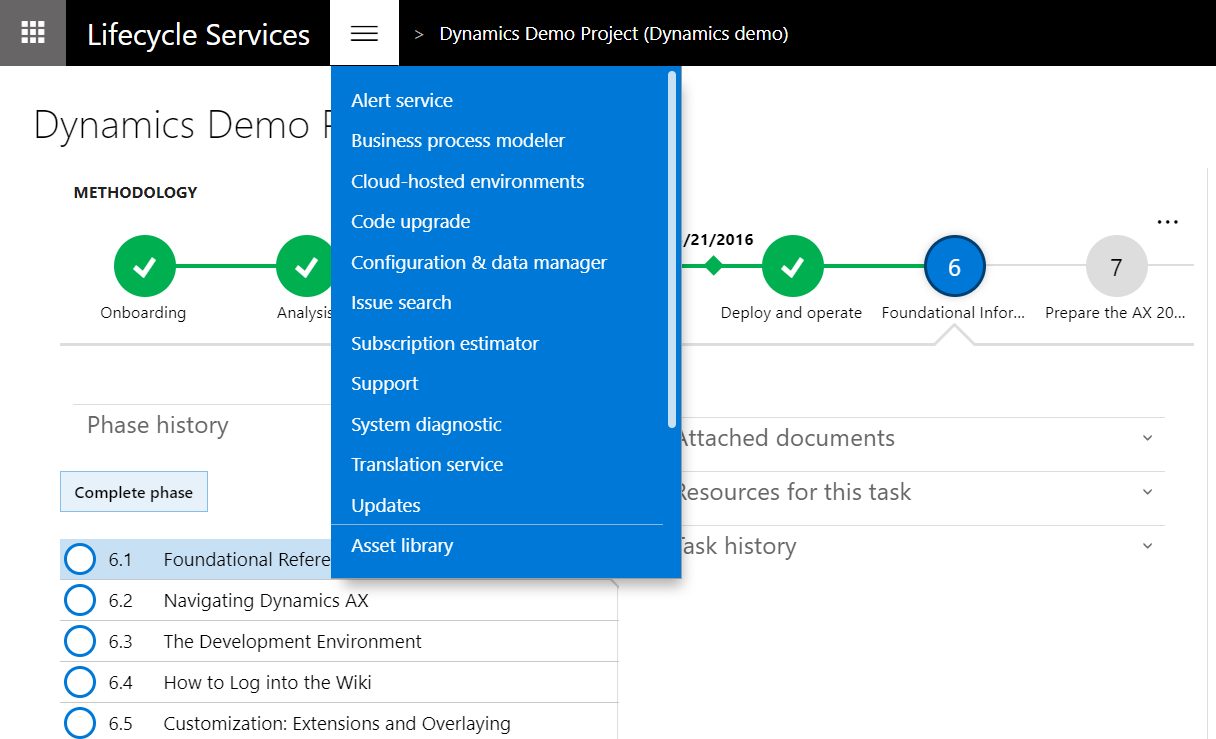
Task: Select Navigating Dynamics AX task row
Action: point(339,601)
